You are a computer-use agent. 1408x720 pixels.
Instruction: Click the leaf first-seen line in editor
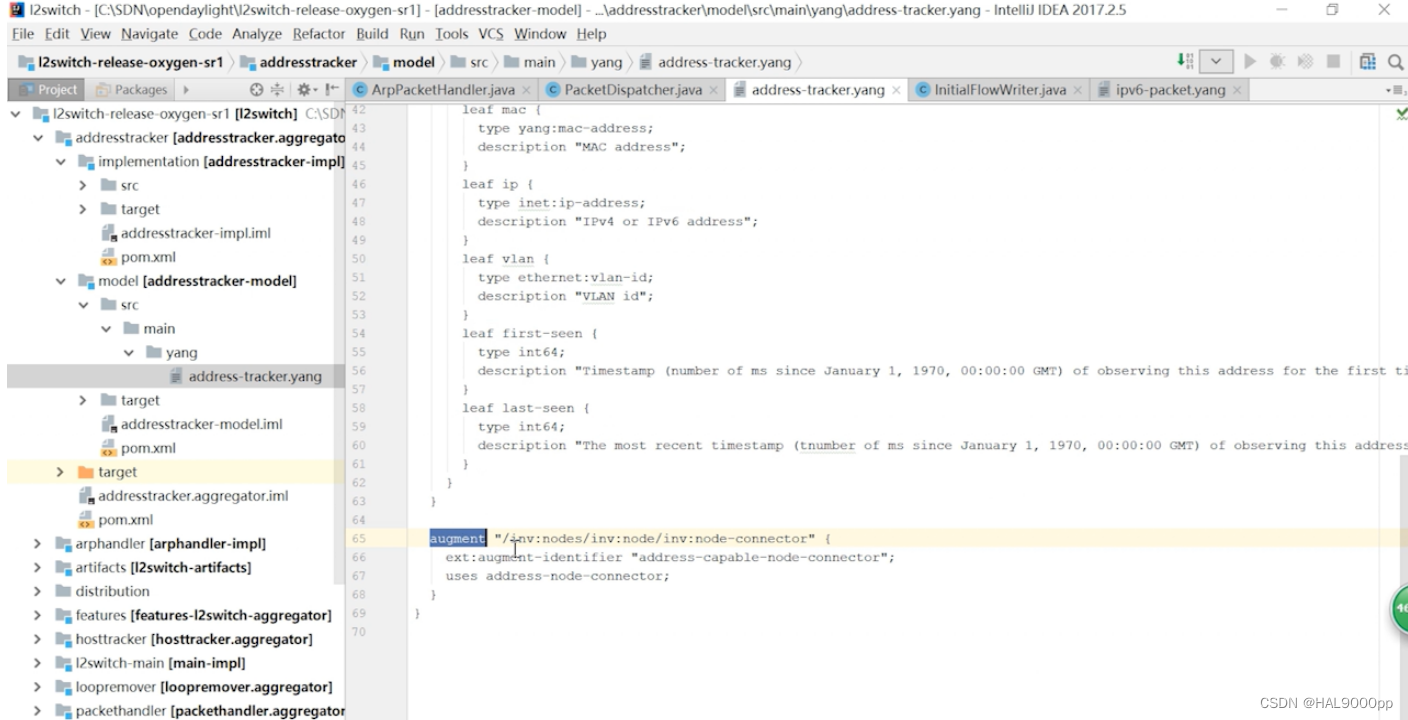coord(529,333)
